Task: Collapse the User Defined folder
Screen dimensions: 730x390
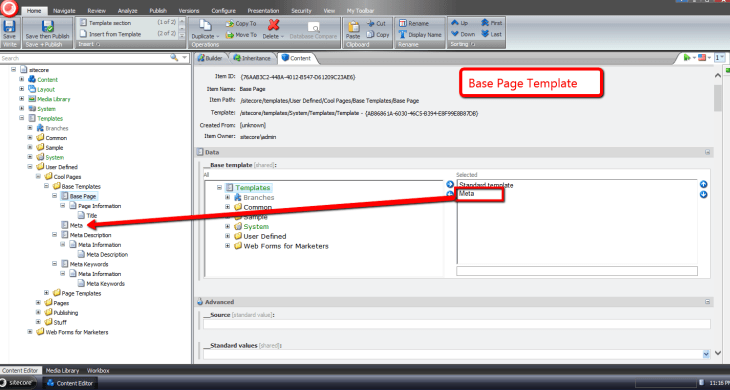Action: click(x=30, y=167)
